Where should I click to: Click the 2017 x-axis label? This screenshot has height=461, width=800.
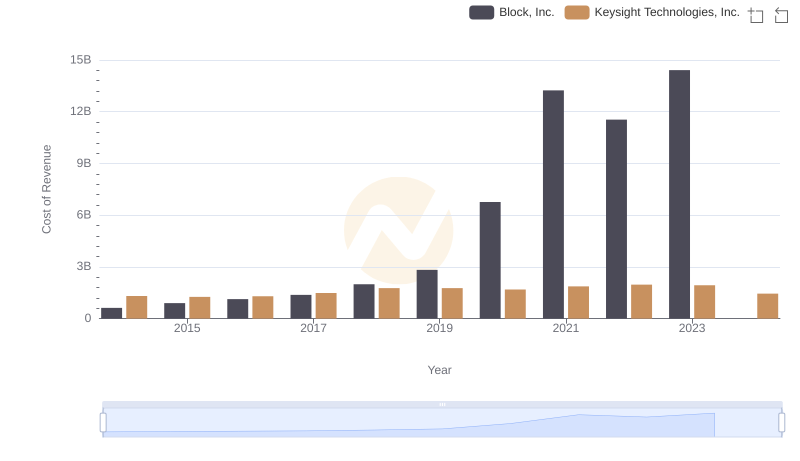click(313, 328)
